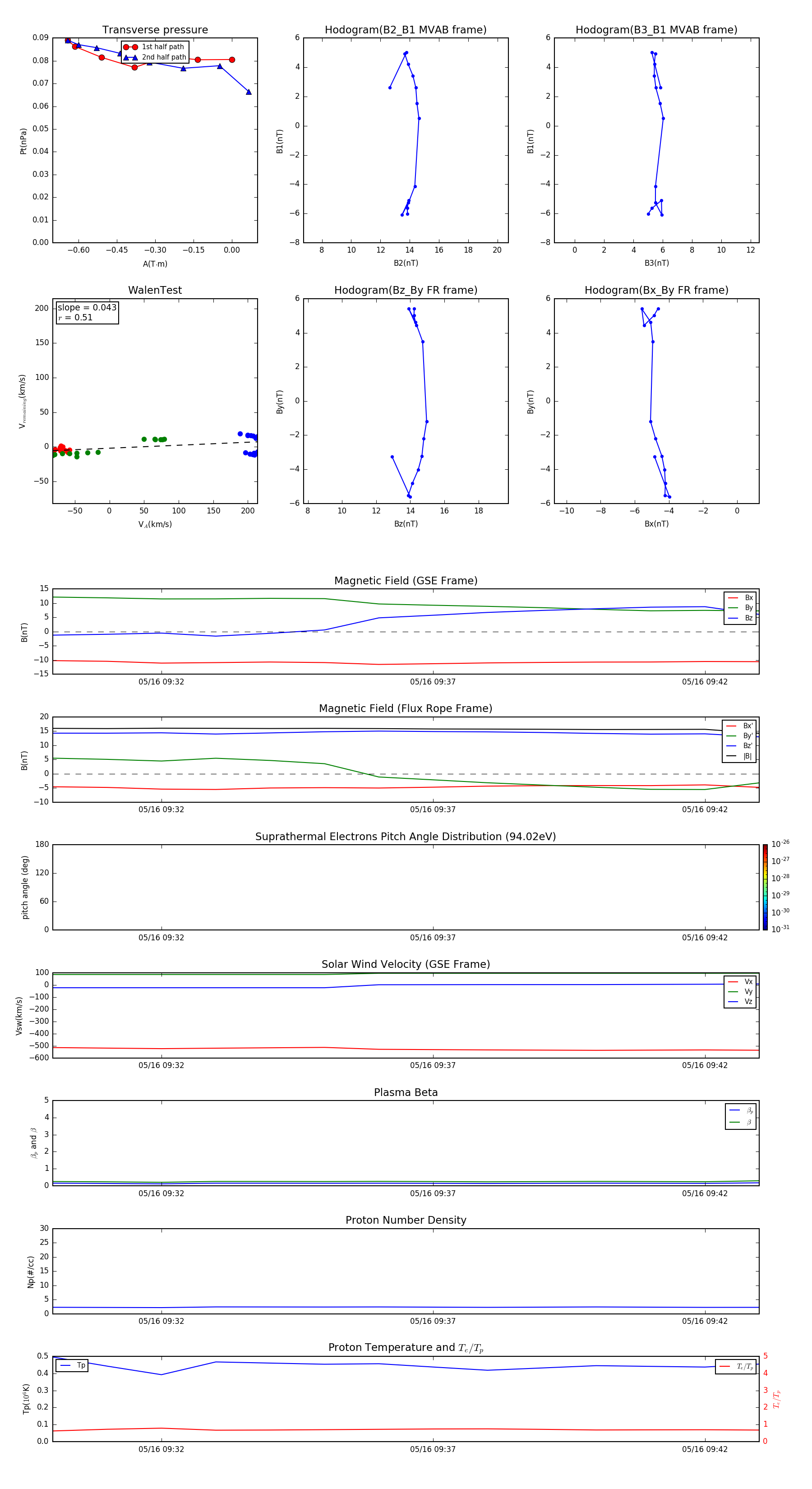
Task: Click the 'Bx' legend entry in GSE plot
Action: point(740,598)
